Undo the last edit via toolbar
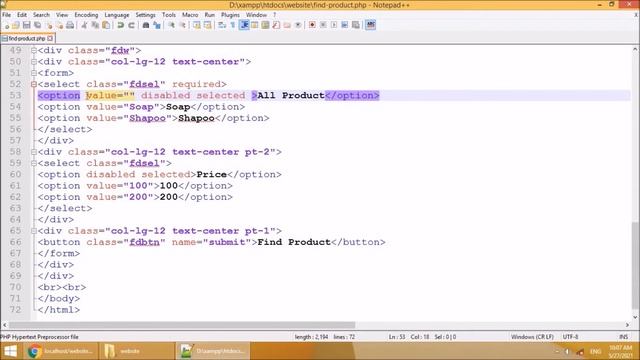This screenshot has width=640, height=360. pos(120,25)
